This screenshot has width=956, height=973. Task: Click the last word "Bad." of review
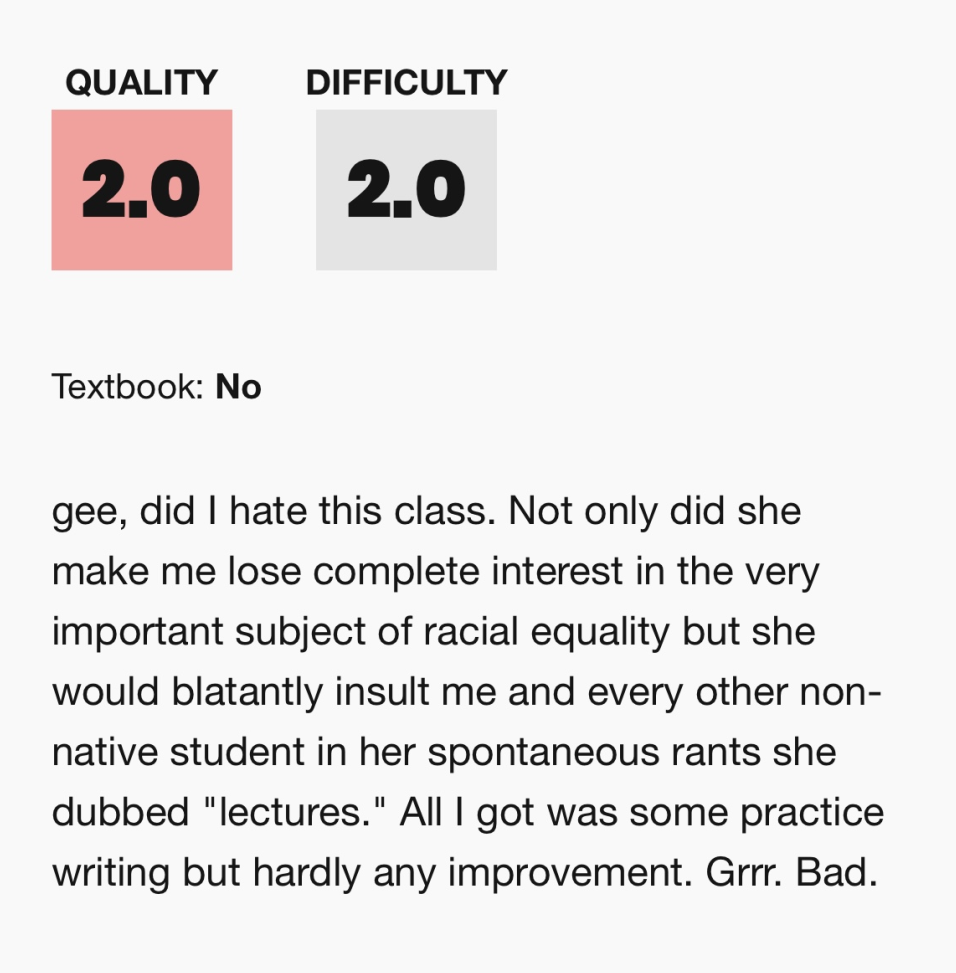(x=836, y=872)
